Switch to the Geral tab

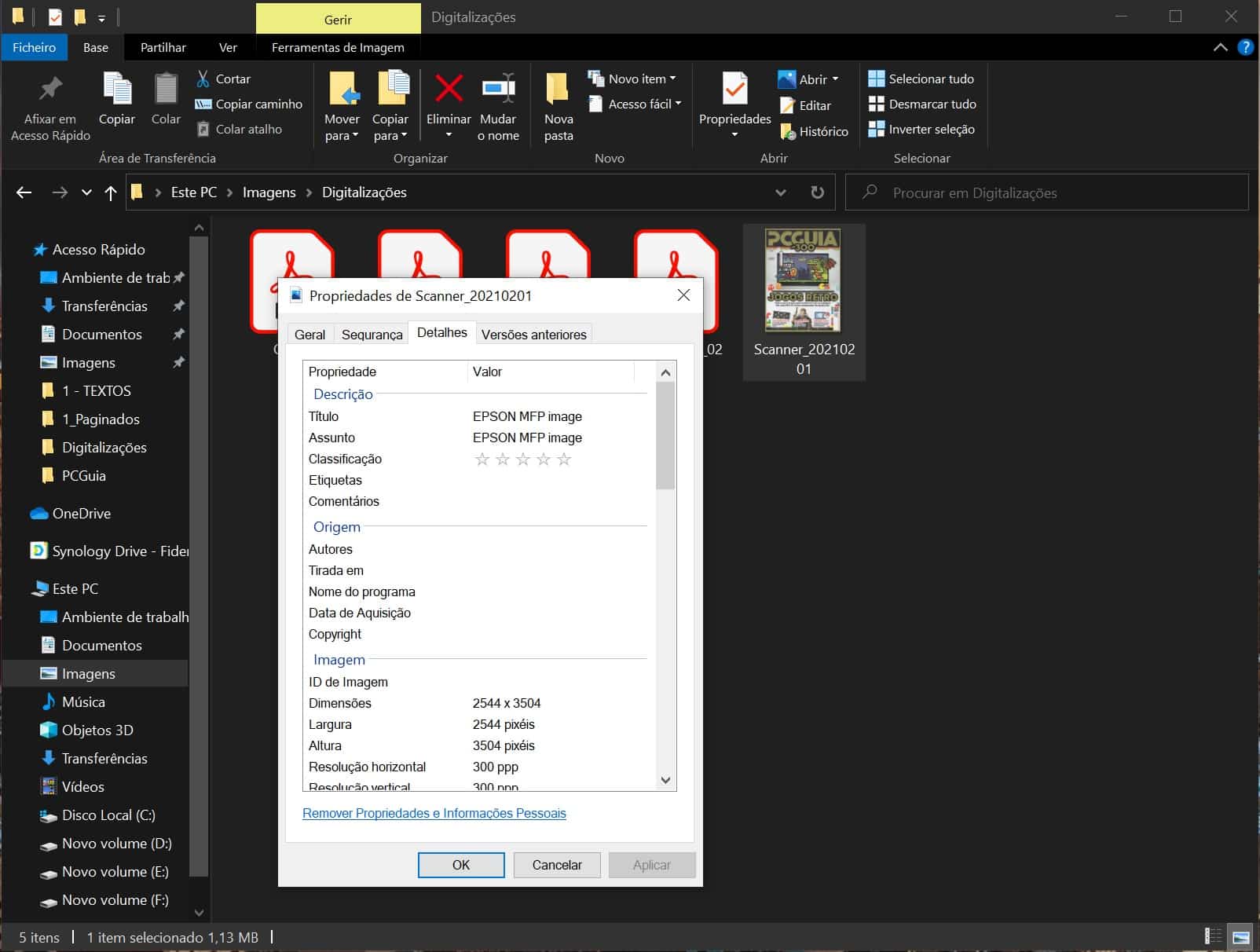pos(310,335)
